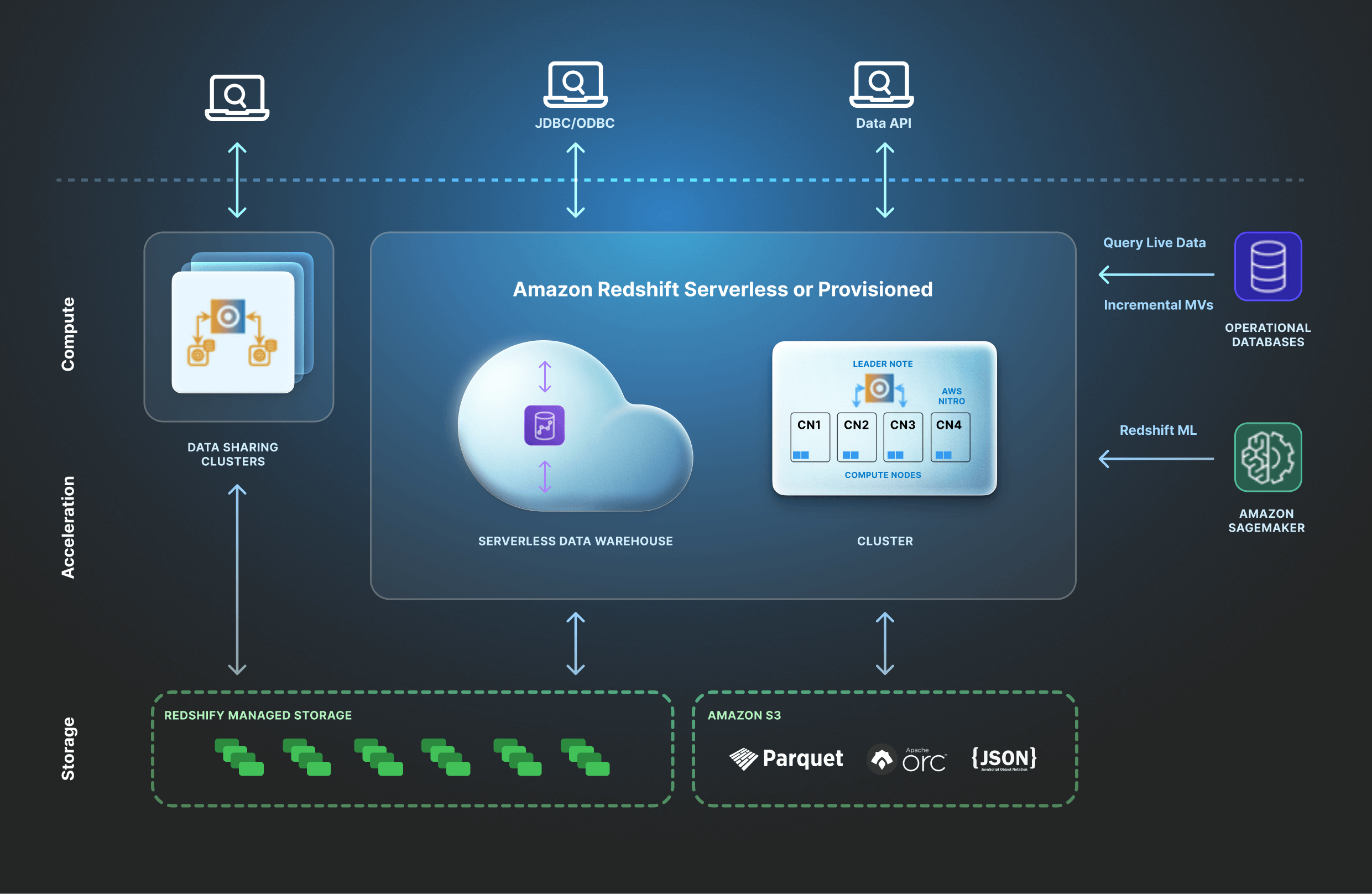Click the AWS NITRO label

coord(951,396)
